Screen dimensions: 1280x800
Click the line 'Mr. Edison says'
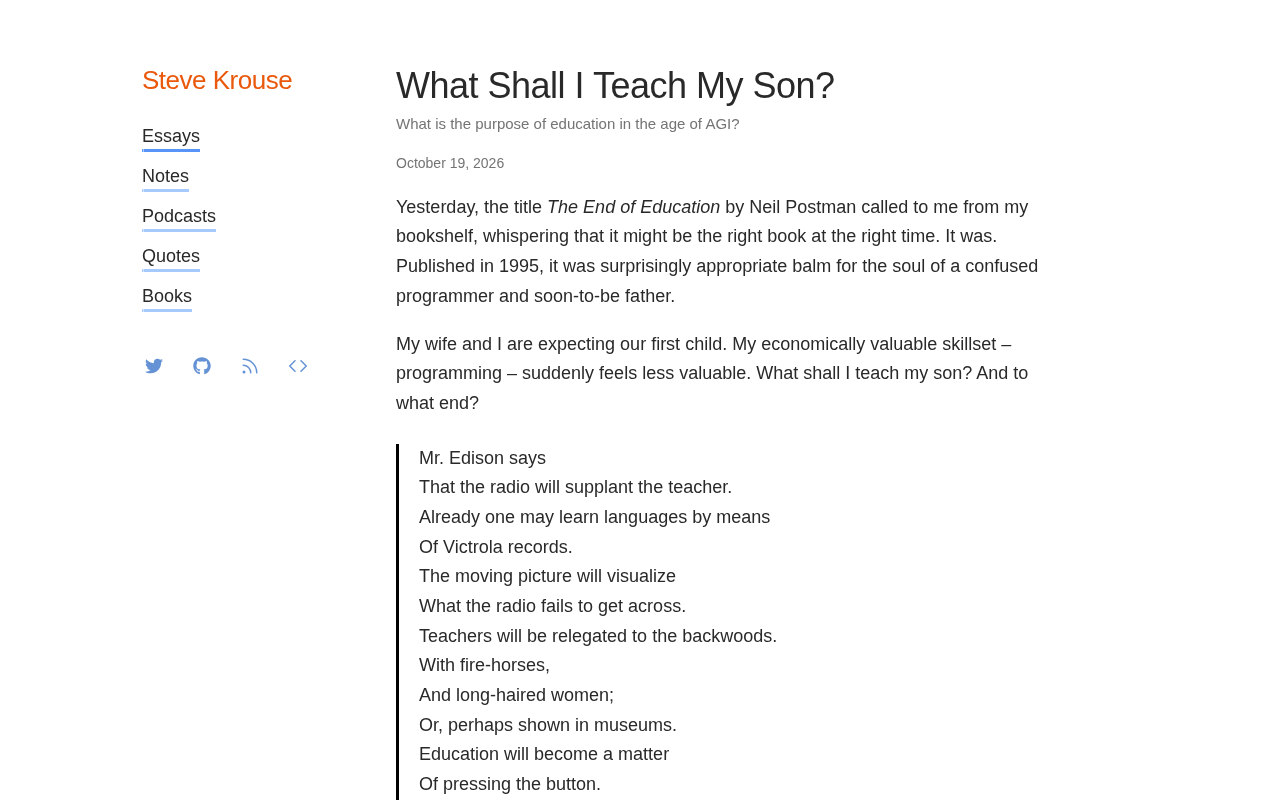coord(482,458)
